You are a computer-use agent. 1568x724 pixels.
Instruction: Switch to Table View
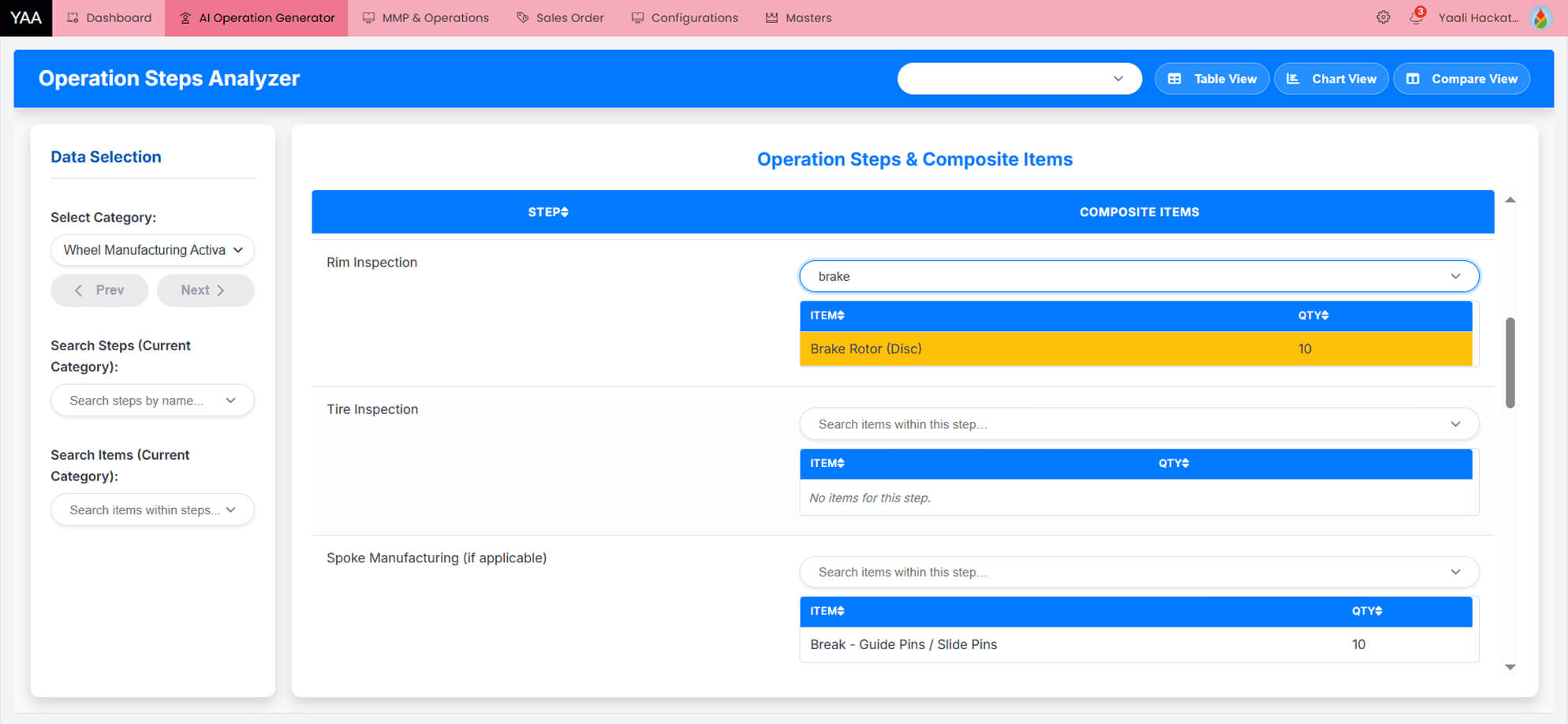coord(1211,79)
